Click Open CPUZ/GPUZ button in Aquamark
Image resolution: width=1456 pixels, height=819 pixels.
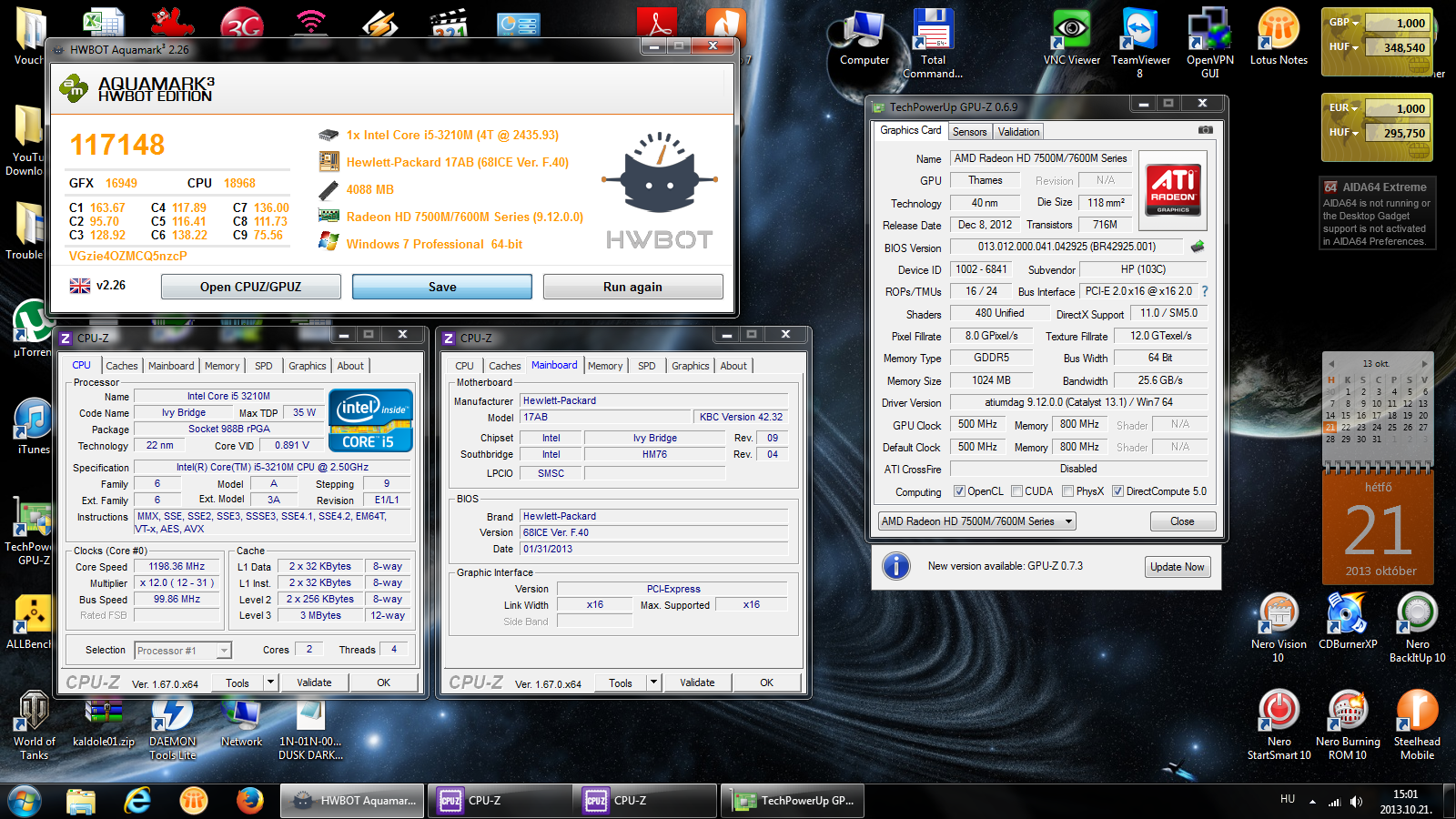click(250, 287)
